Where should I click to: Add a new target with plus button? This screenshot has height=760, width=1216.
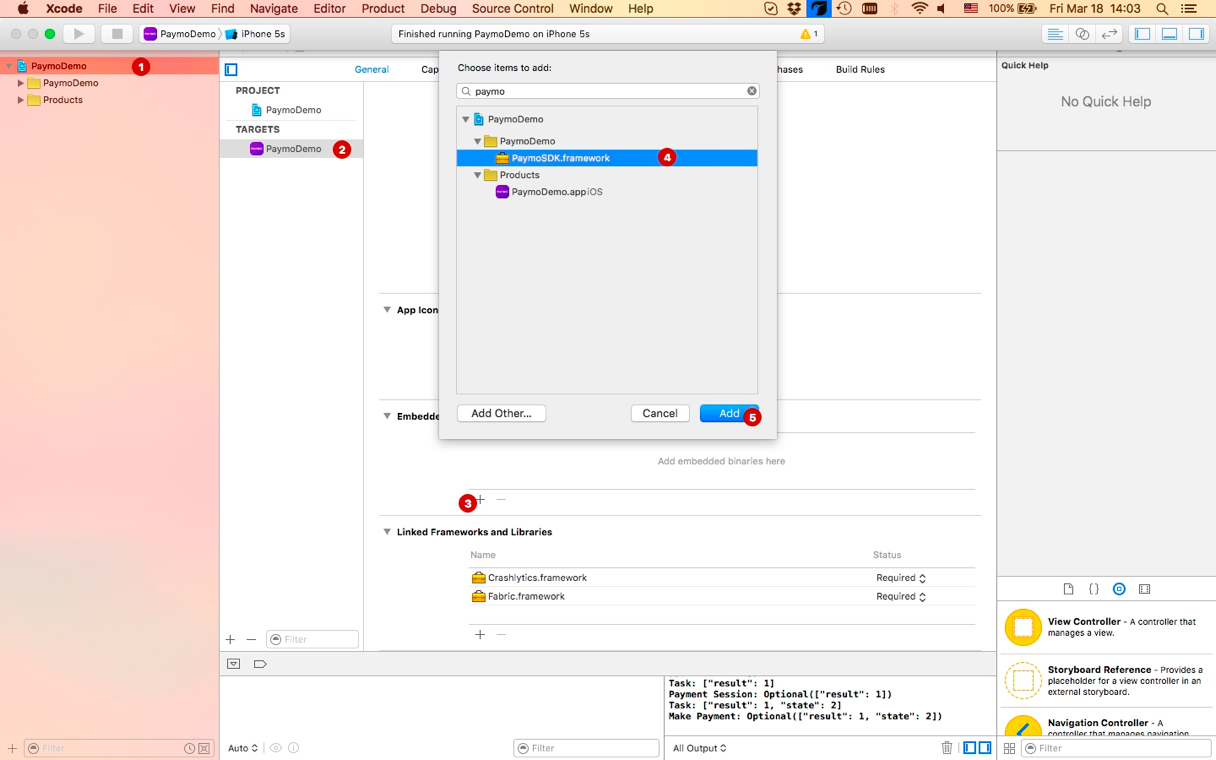coord(230,639)
